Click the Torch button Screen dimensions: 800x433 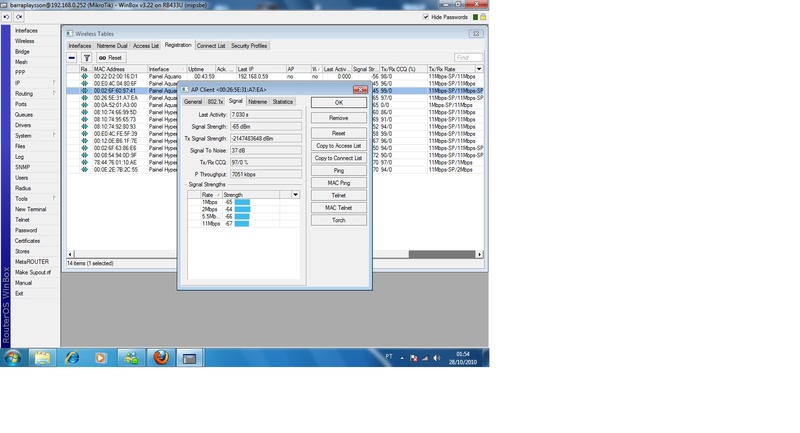coord(339,220)
